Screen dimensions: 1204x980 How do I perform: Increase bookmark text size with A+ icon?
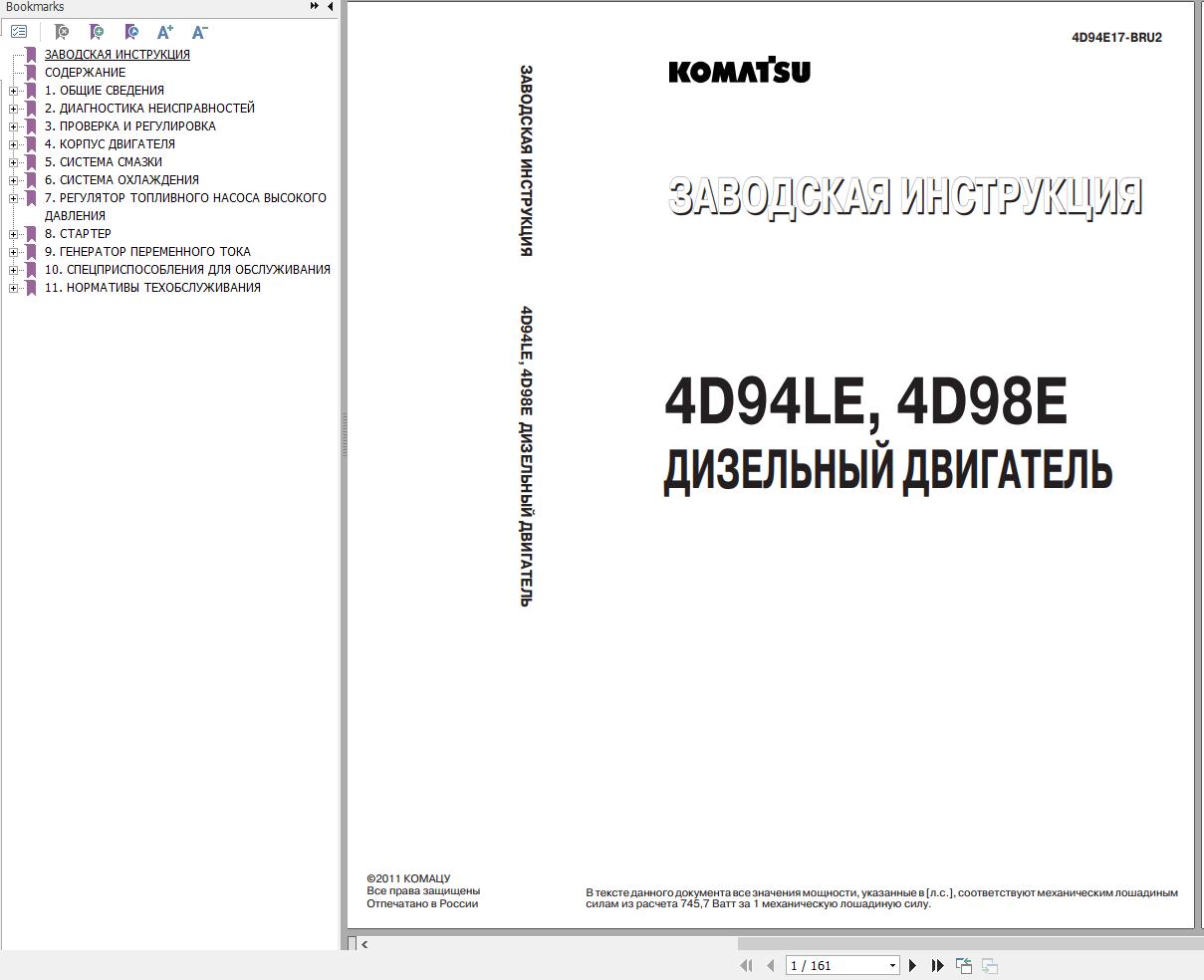[x=165, y=32]
